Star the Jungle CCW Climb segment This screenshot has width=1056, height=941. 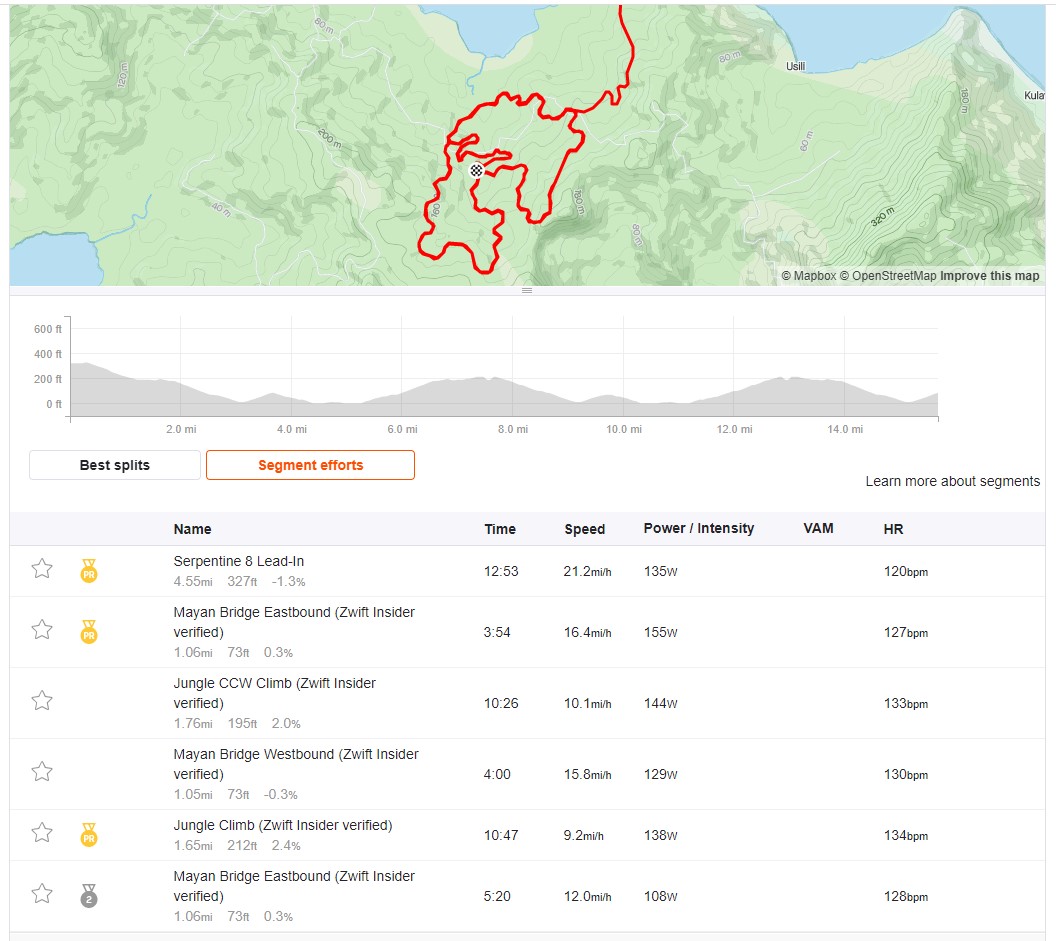tap(42, 701)
